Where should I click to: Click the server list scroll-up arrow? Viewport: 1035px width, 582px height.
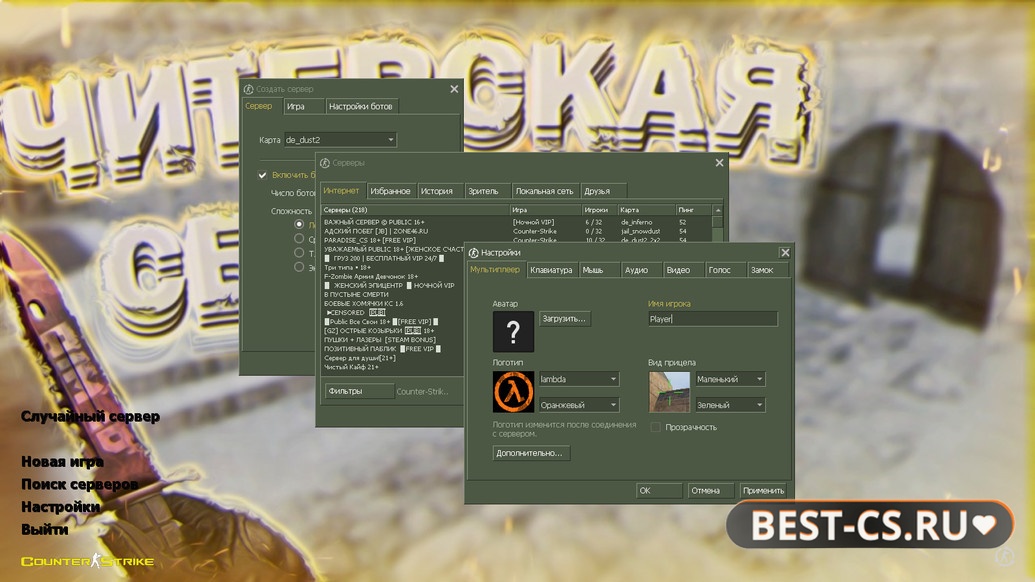[x=718, y=210]
